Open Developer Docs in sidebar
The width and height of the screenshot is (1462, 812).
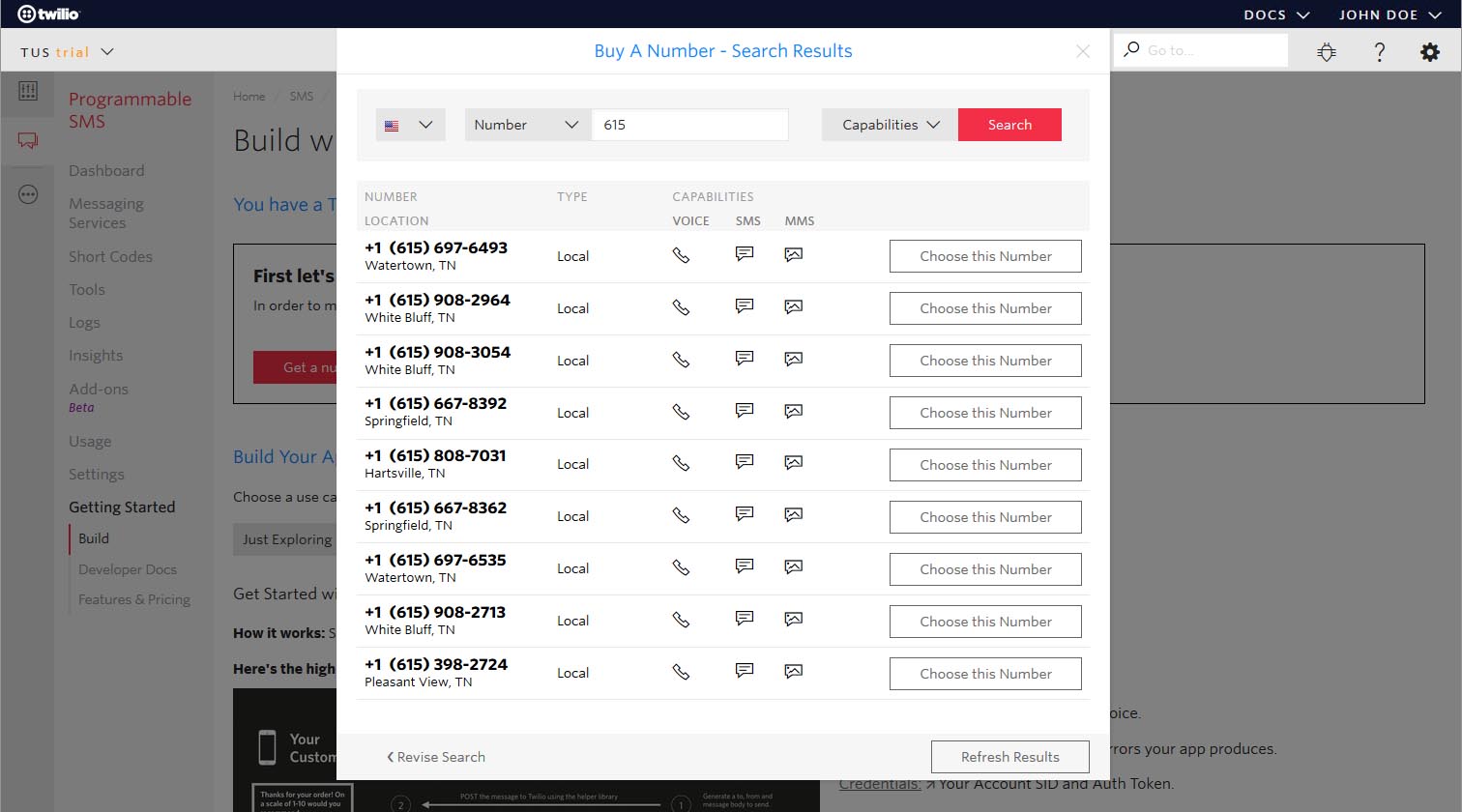[128, 569]
